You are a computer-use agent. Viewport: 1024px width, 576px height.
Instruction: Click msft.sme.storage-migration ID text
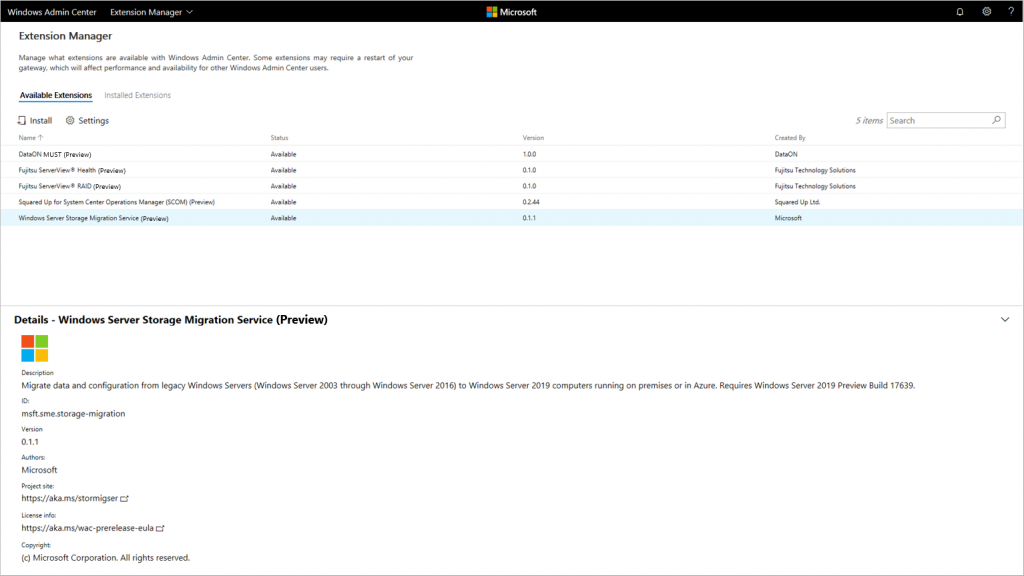pos(73,413)
